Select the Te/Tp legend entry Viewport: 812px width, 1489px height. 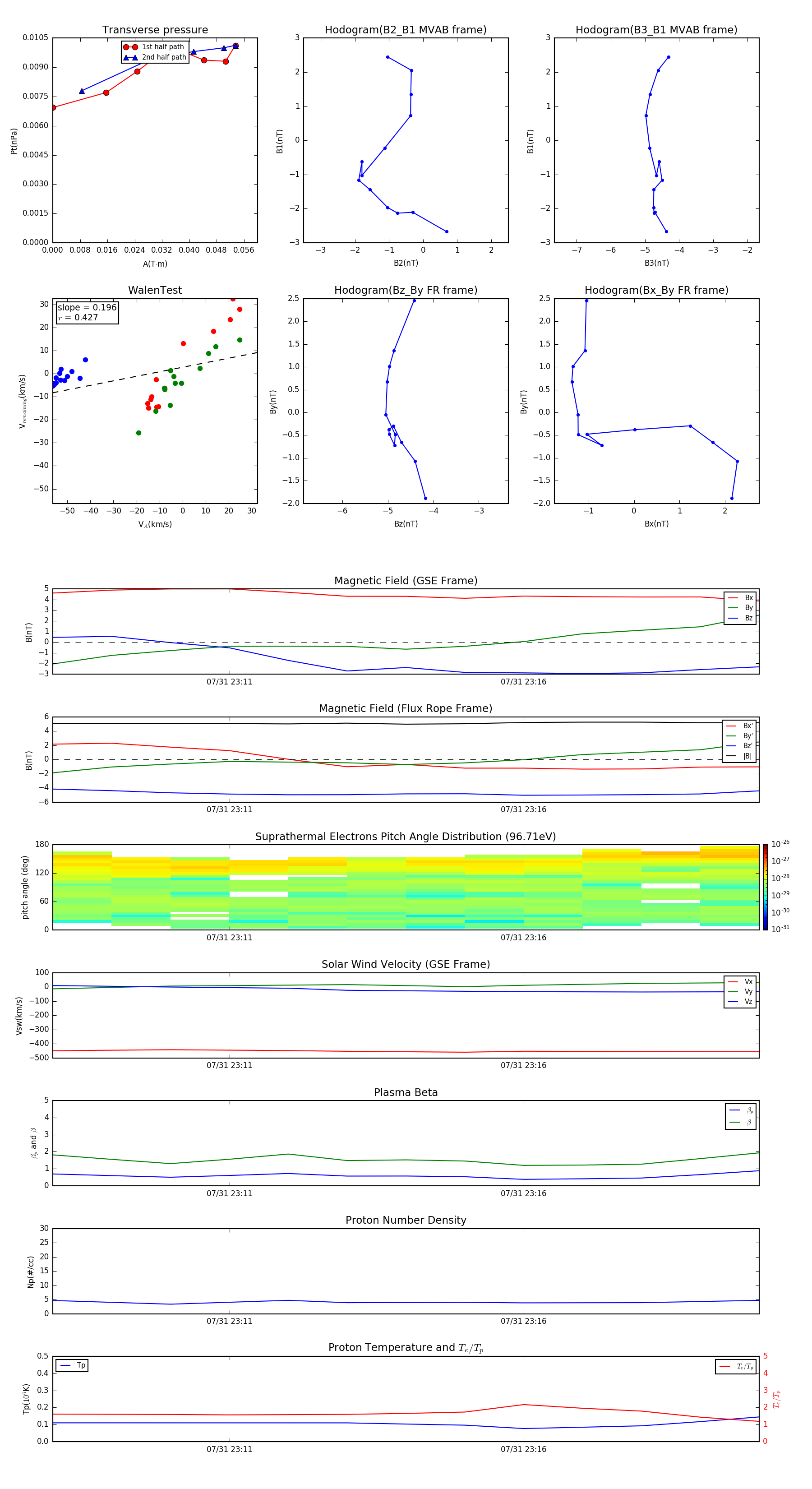click(736, 1367)
